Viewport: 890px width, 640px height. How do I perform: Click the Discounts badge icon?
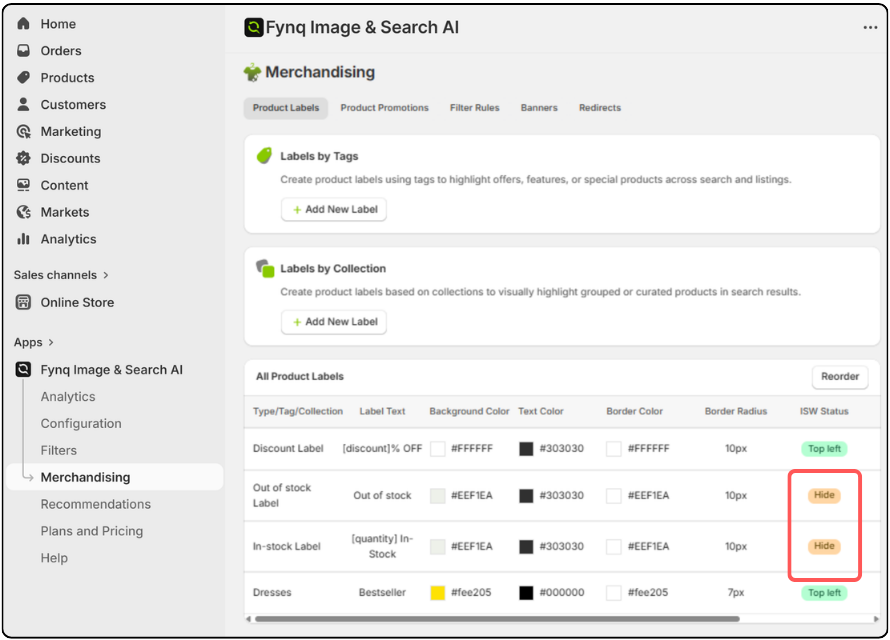(x=23, y=158)
